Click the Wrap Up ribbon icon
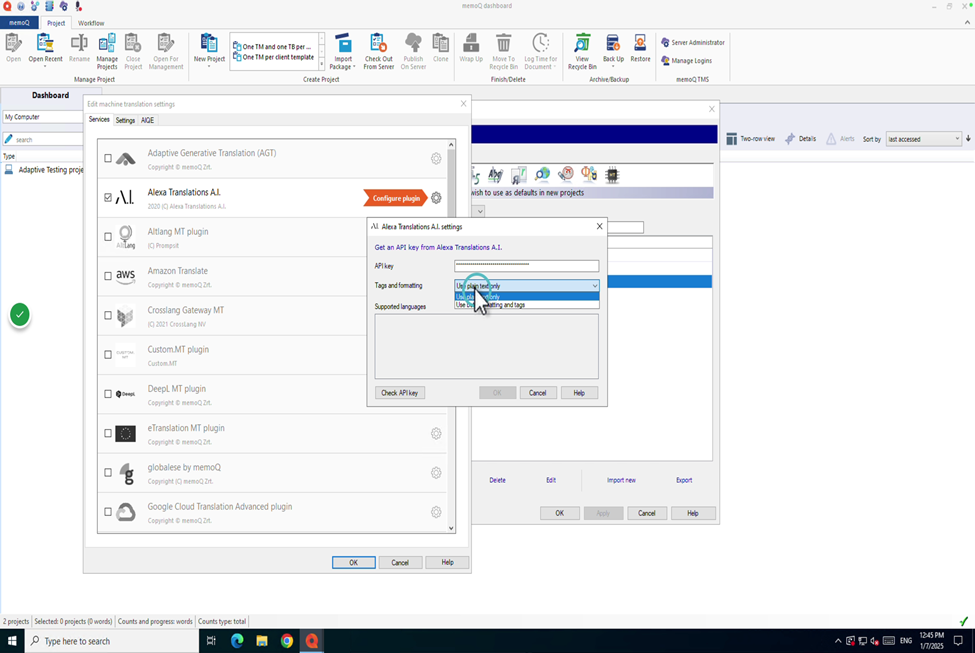Image resolution: width=975 pixels, height=653 pixels. tap(471, 49)
